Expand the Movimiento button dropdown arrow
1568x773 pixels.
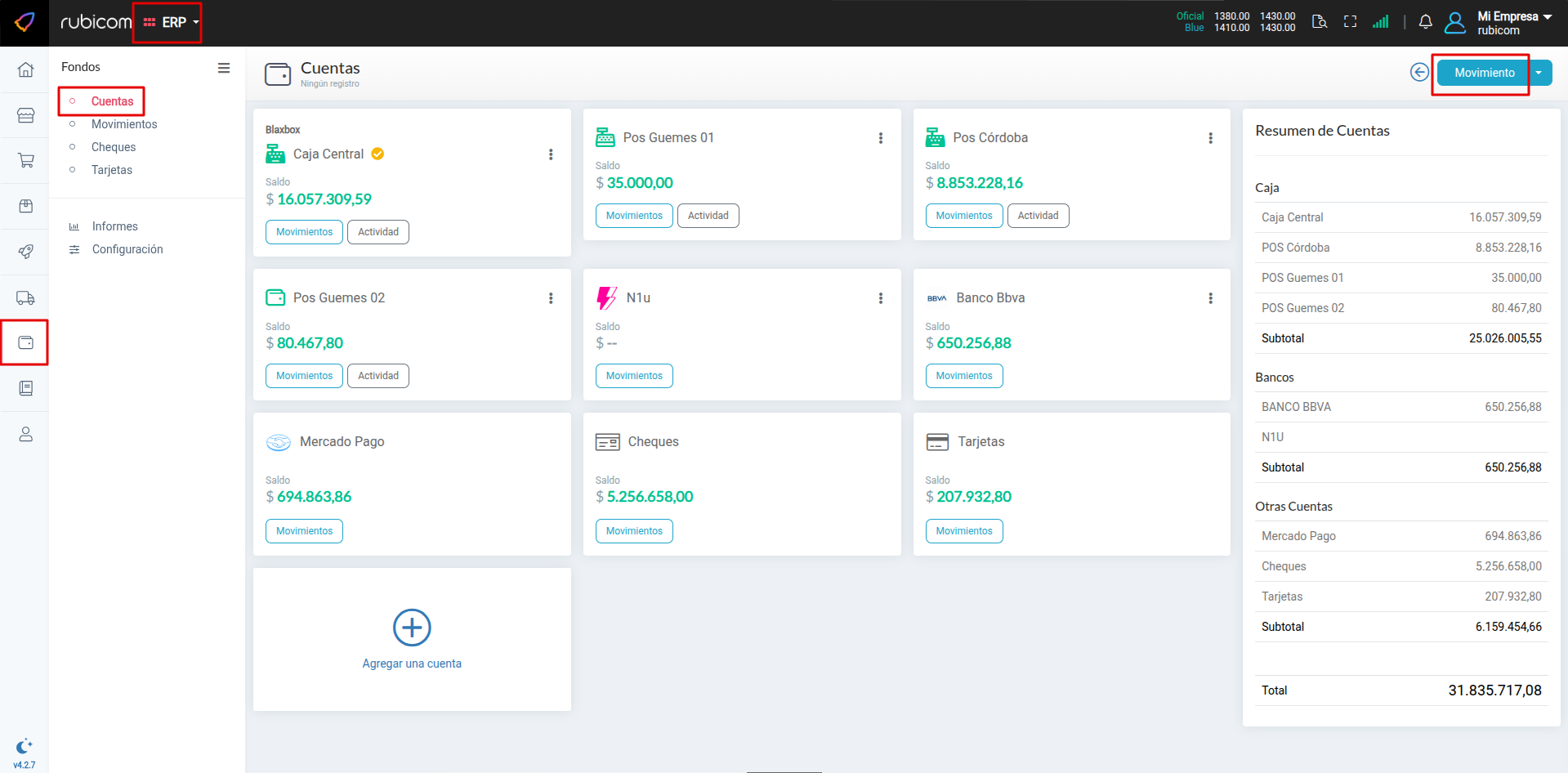tap(1539, 73)
